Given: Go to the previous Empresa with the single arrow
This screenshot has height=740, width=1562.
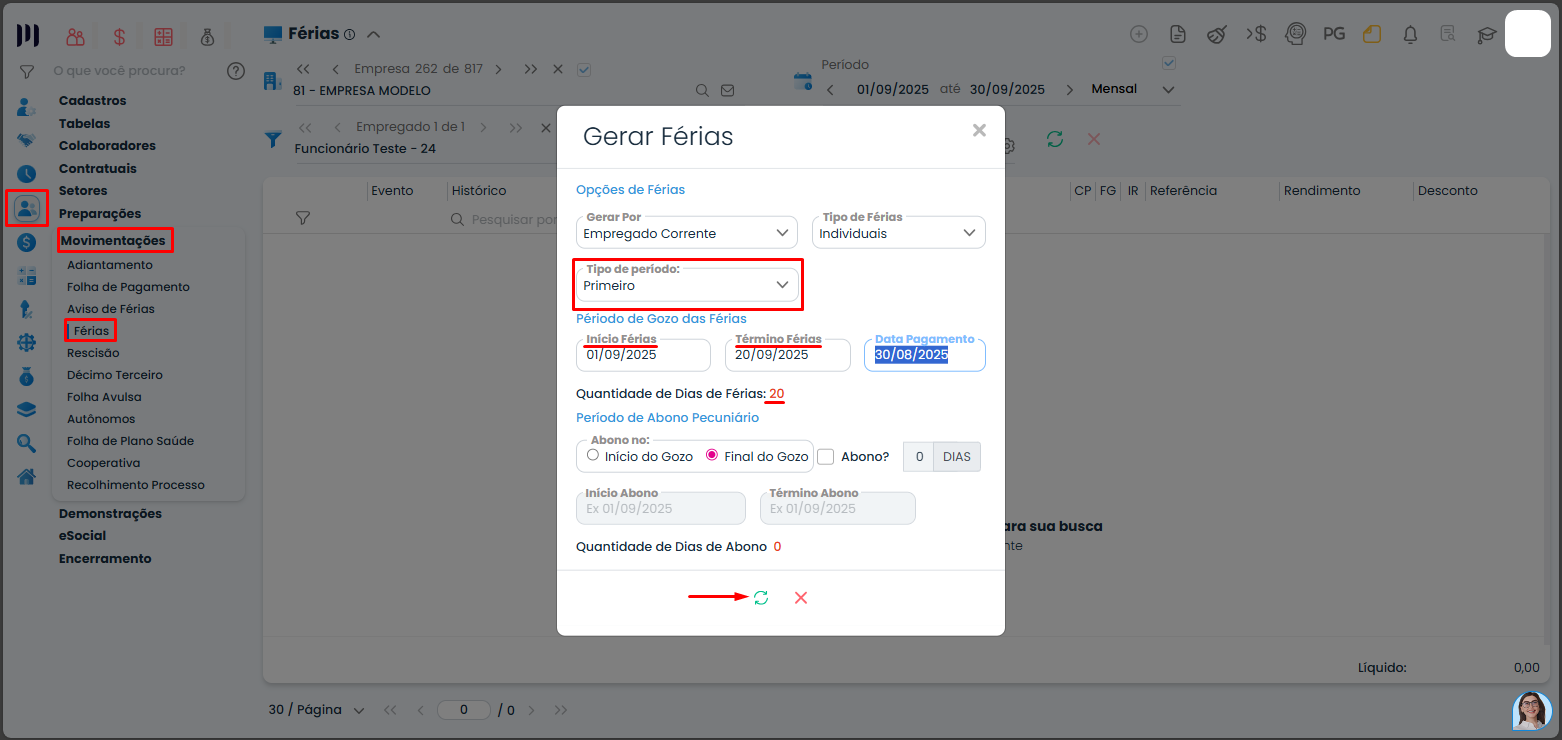Looking at the screenshot, I should [335, 70].
